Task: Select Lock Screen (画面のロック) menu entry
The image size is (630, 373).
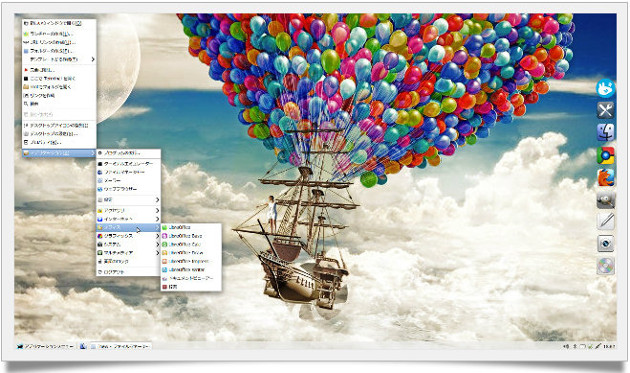Action: point(128,261)
